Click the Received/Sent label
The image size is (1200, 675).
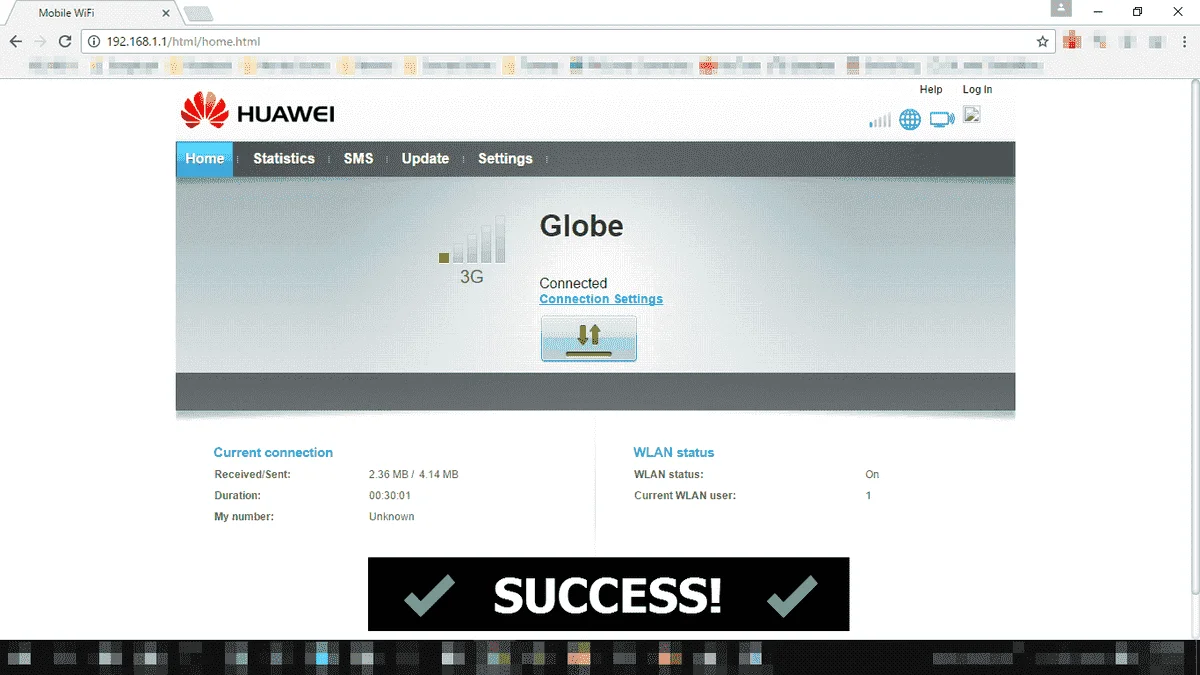[252, 475]
